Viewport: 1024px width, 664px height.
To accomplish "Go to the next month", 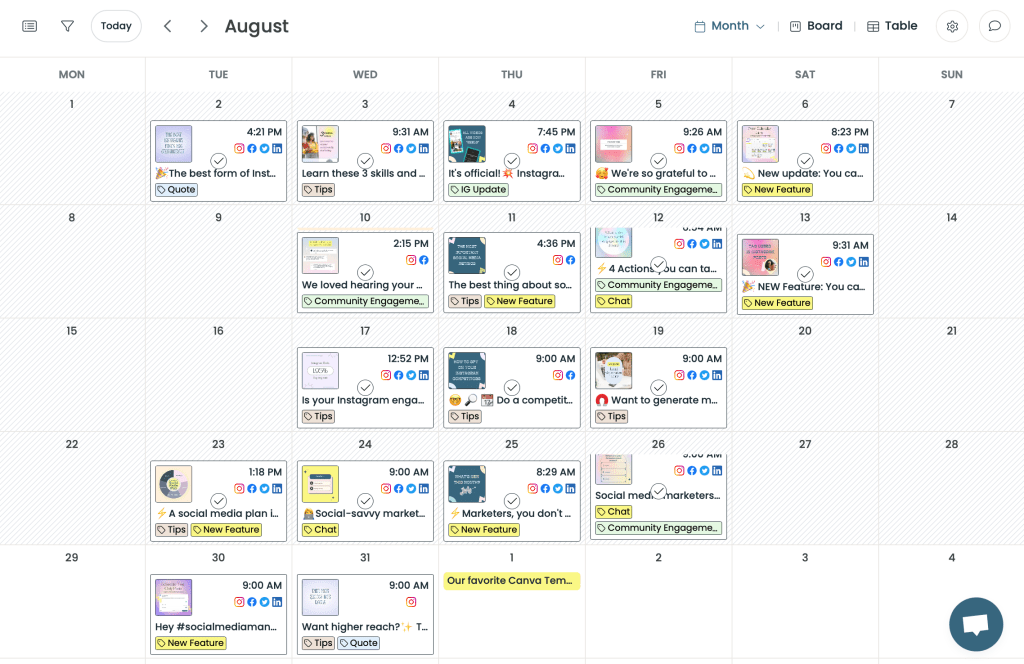I will pyautogui.click(x=204, y=26).
